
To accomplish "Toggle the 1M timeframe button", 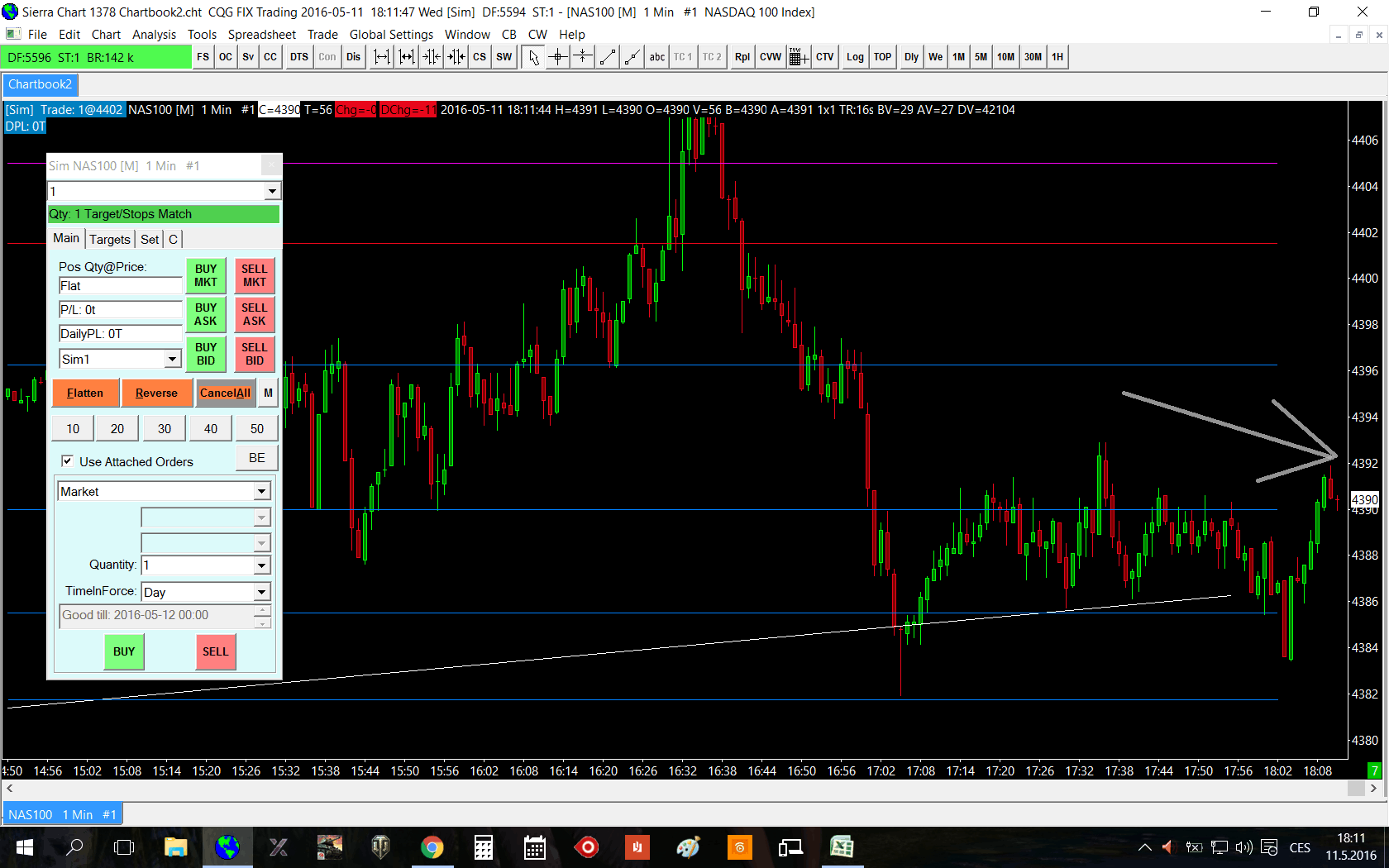I will pyautogui.click(x=958, y=57).
